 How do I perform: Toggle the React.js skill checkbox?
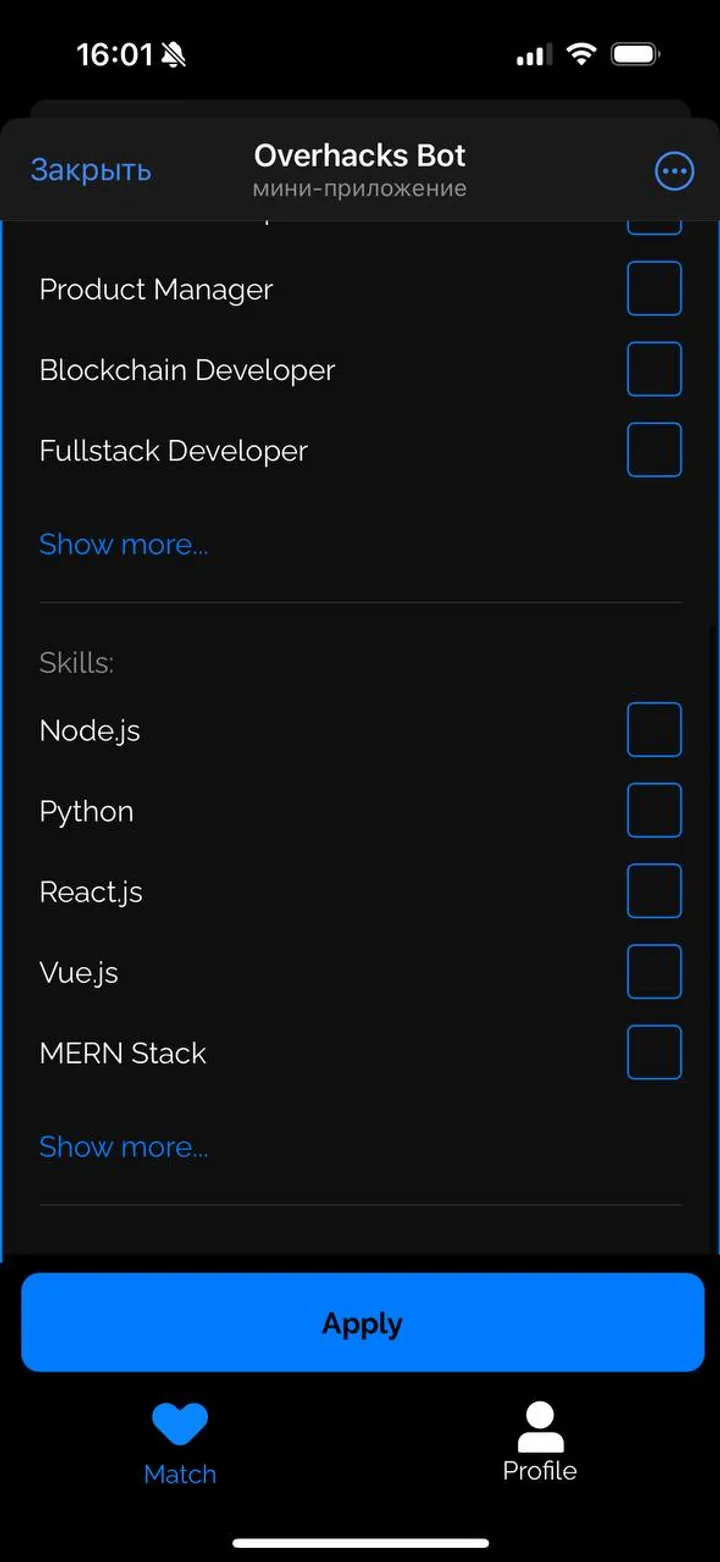(x=654, y=891)
